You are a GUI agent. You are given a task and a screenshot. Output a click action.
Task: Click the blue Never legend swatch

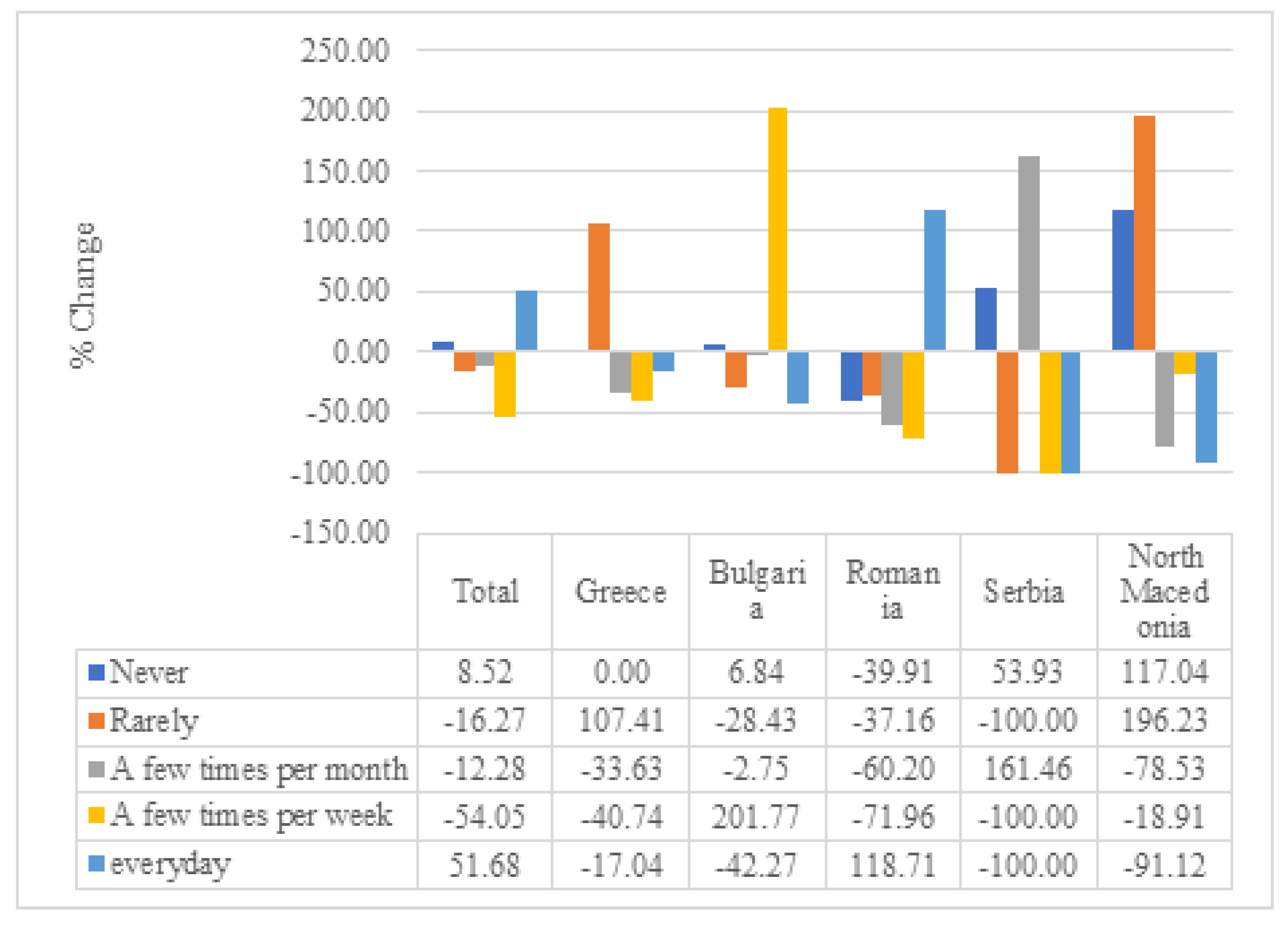(x=97, y=673)
